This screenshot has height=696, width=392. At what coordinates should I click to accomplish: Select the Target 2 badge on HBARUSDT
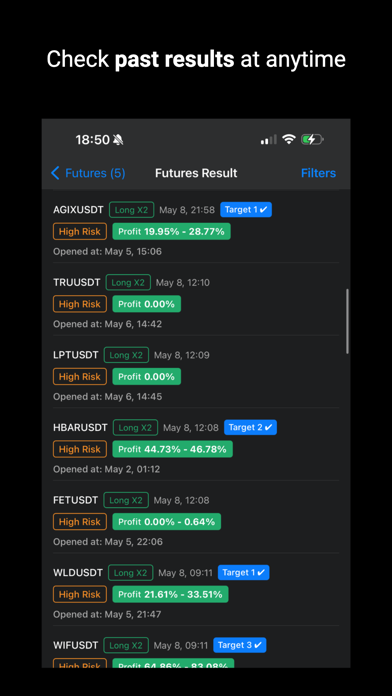click(x=250, y=427)
